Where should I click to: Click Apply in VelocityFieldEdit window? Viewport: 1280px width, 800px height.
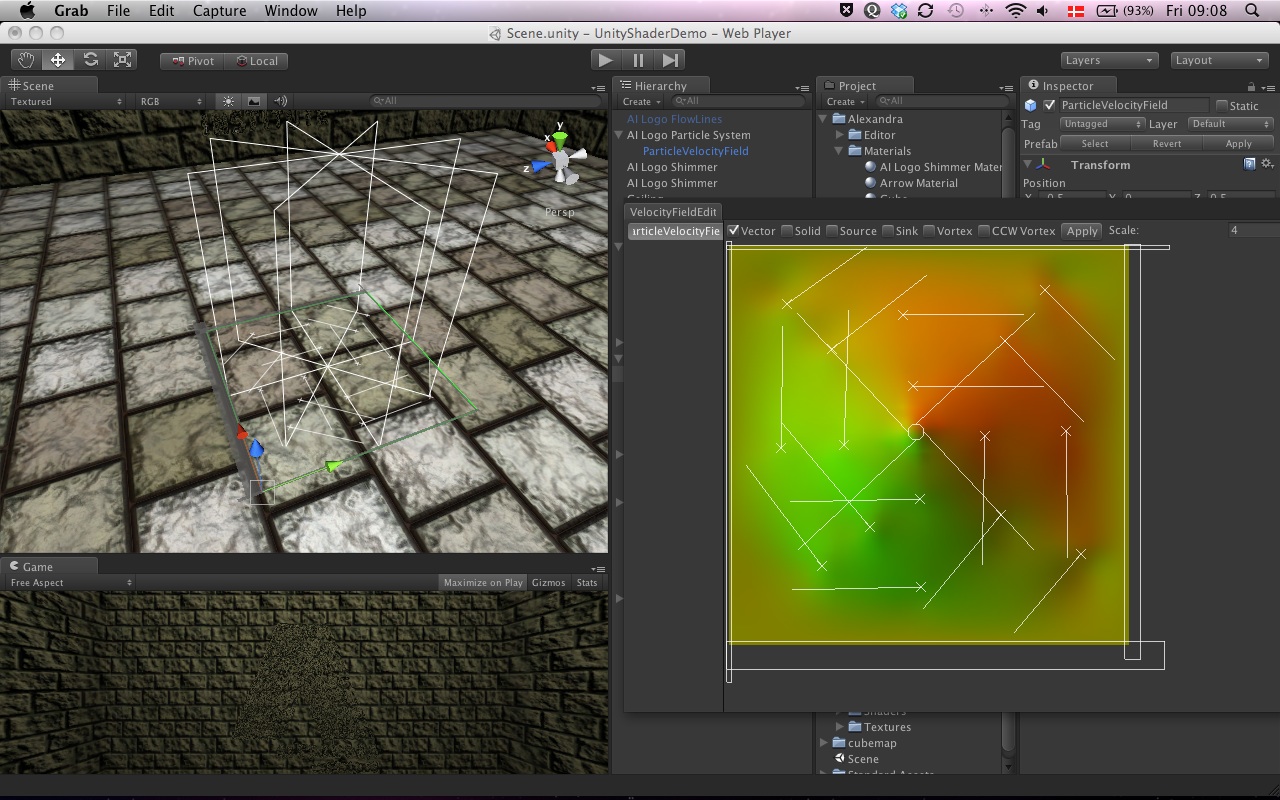(1082, 231)
